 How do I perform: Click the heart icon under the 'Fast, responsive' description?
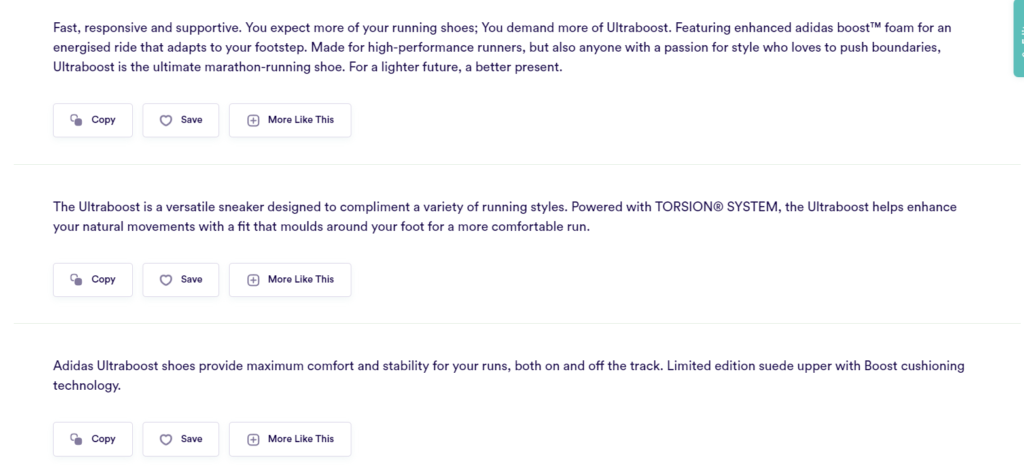[166, 120]
